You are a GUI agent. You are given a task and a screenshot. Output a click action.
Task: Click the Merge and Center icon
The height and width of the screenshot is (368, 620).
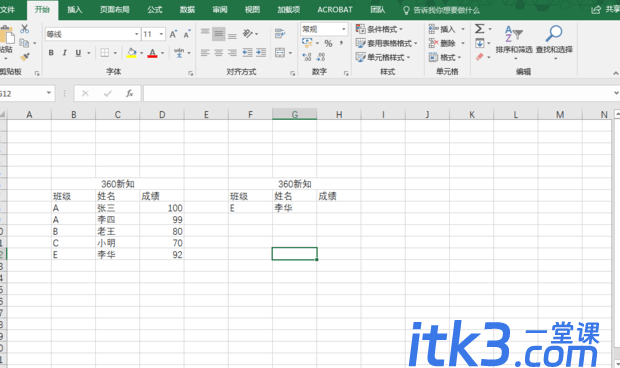pos(280,53)
